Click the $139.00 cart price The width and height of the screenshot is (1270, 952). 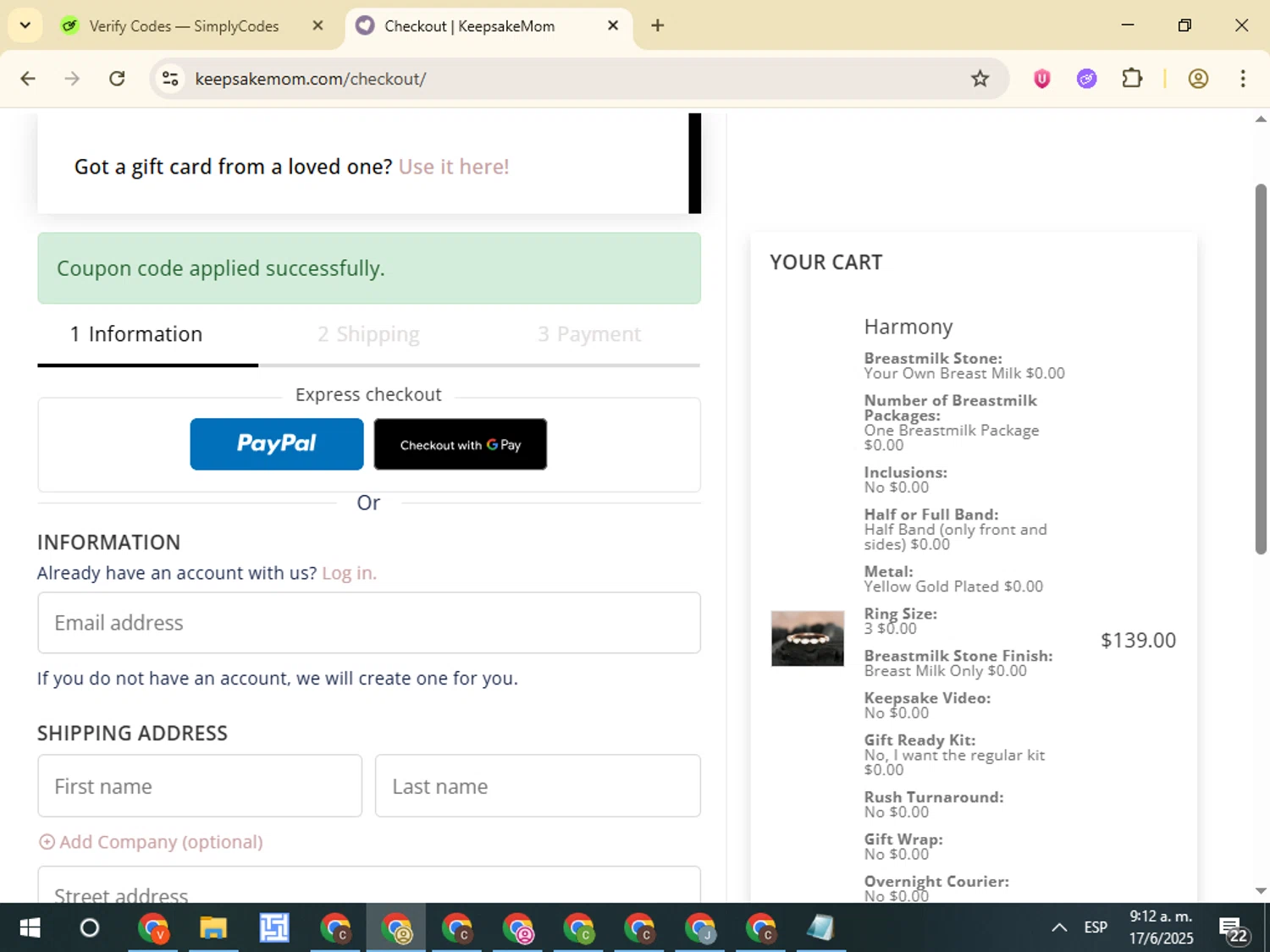pyautogui.click(x=1138, y=641)
